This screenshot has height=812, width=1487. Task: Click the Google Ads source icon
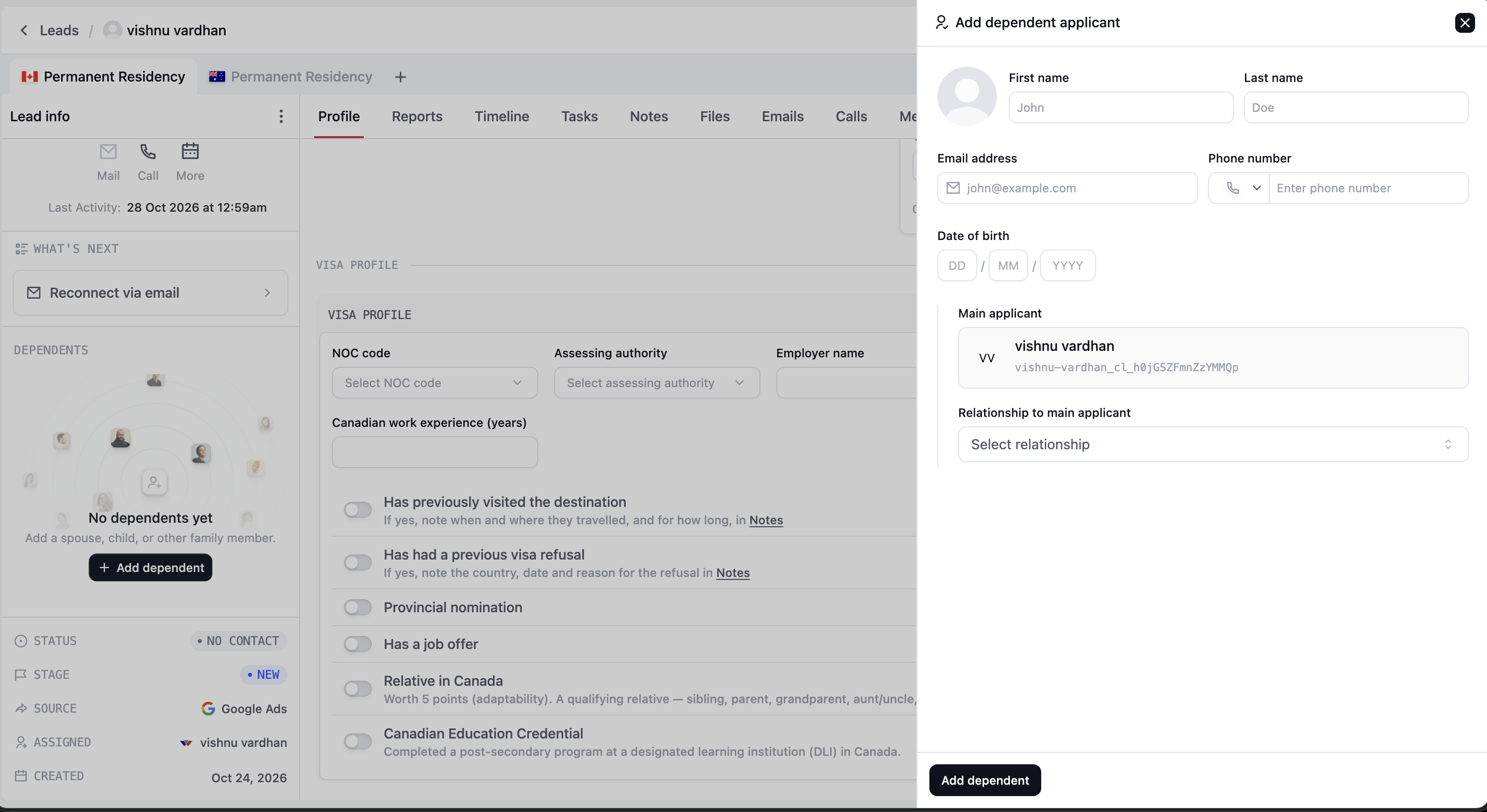click(208, 708)
